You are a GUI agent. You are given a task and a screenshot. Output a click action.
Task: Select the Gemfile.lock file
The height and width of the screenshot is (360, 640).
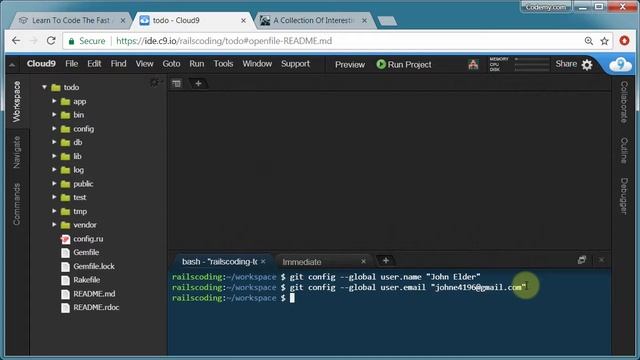pos(94,267)
